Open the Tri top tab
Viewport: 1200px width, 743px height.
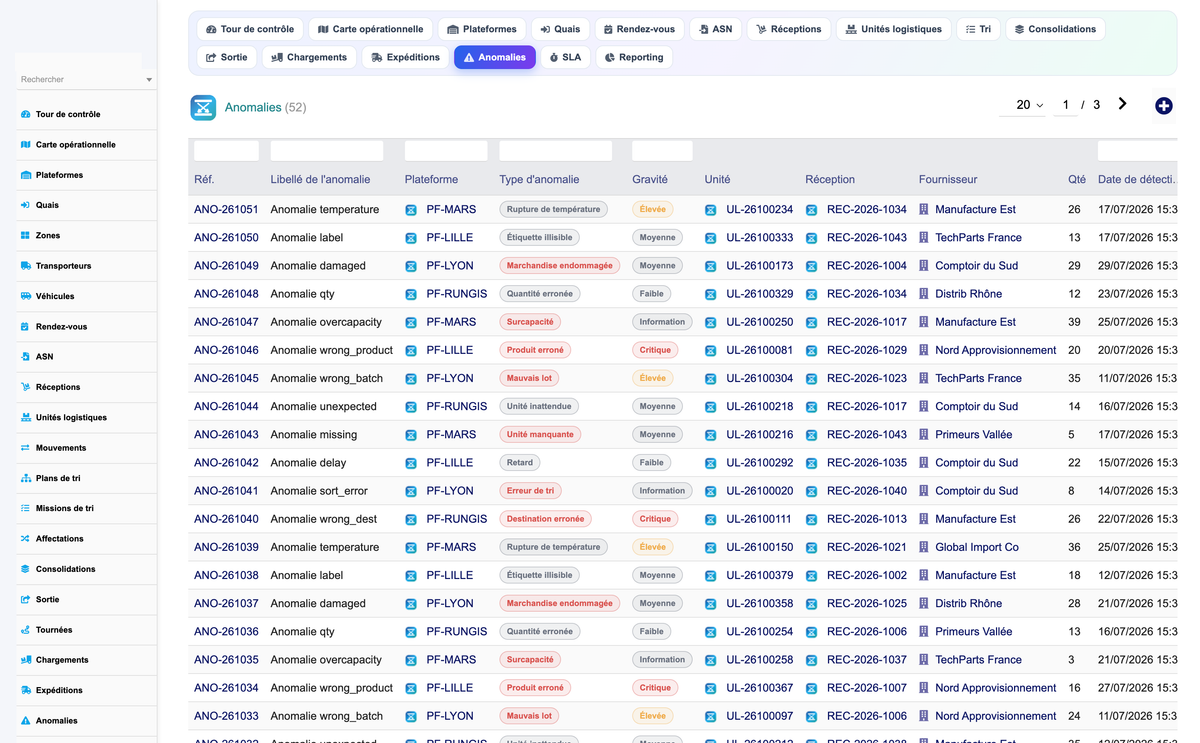pyautogui.click(x=978, y=29)
